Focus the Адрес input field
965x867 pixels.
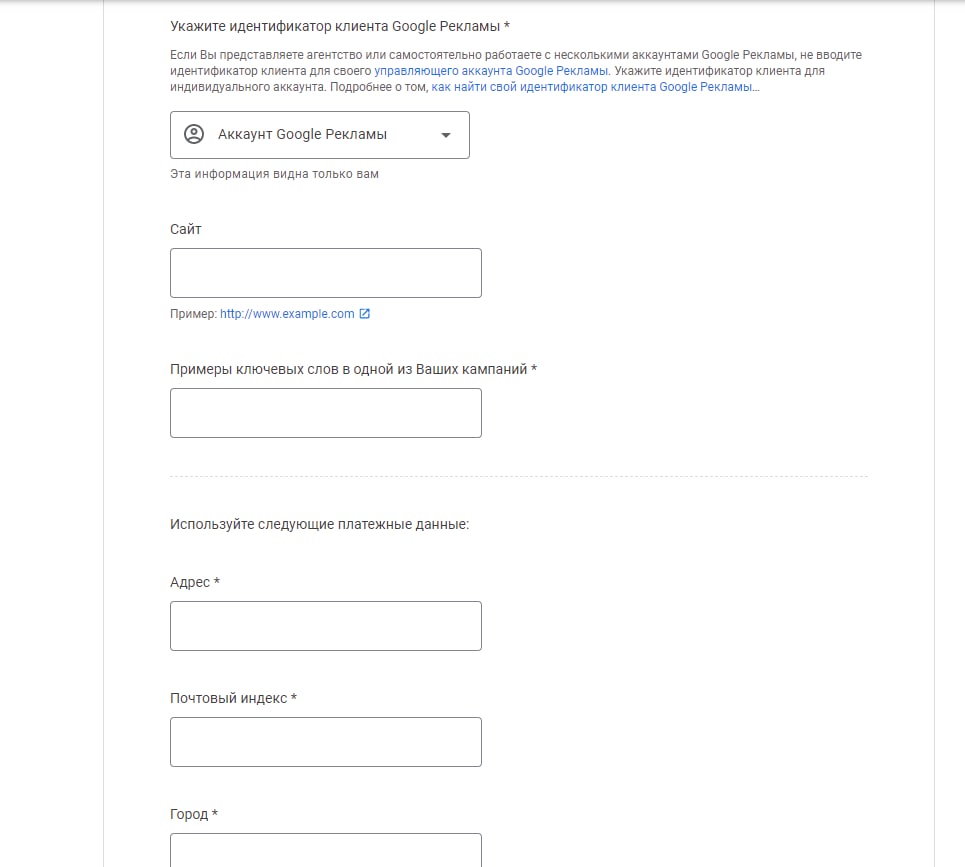(326, 626)
